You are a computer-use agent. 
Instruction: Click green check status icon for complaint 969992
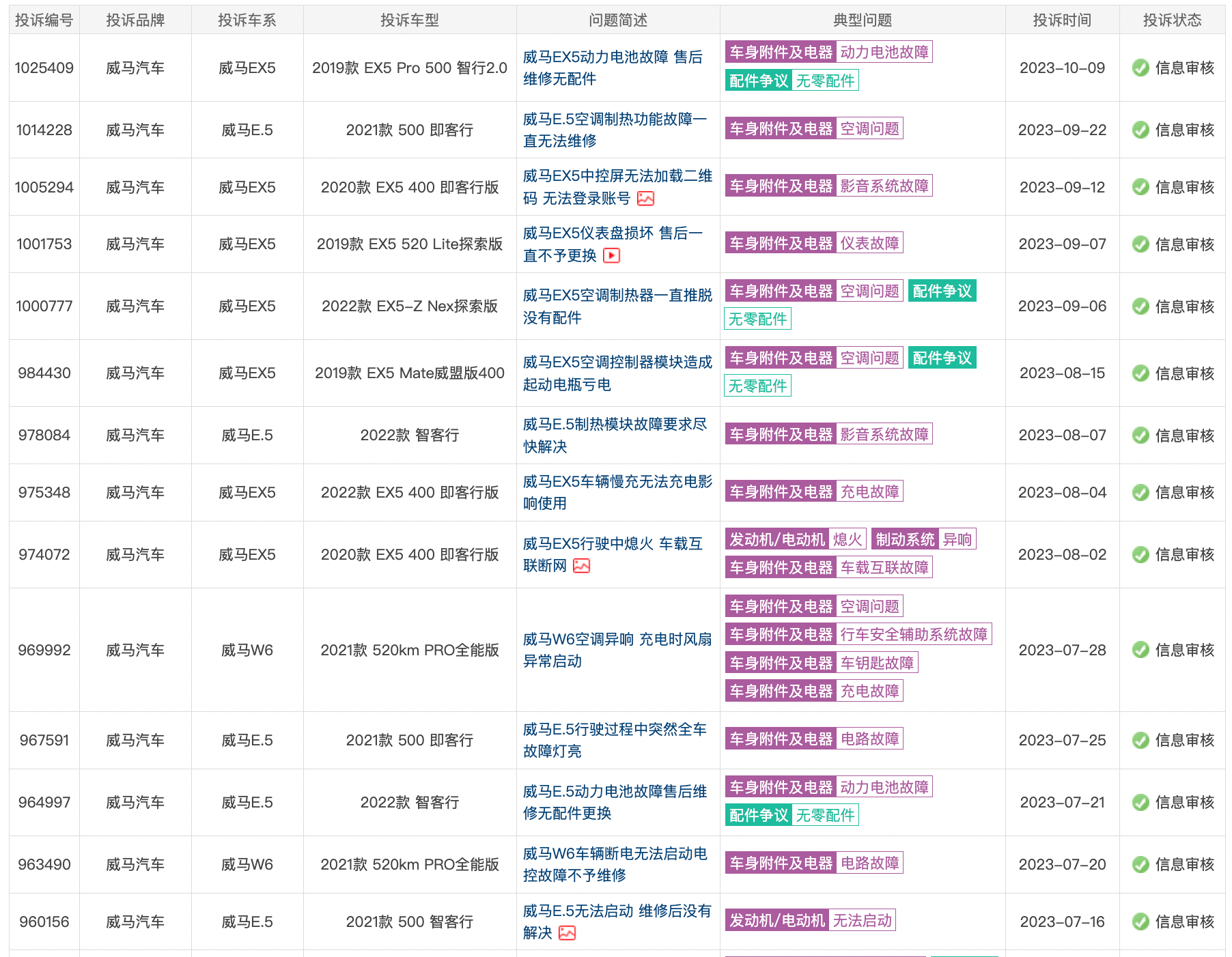[1140, 650]
